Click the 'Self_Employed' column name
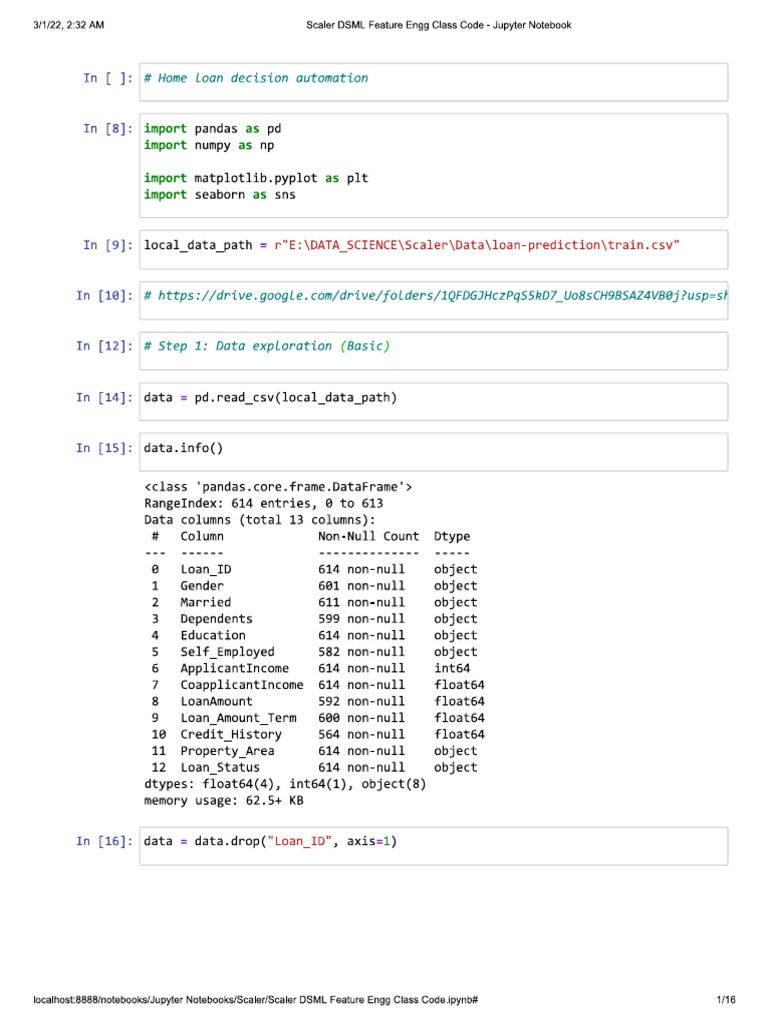768x1024 pixels. (x=227, y=652)
